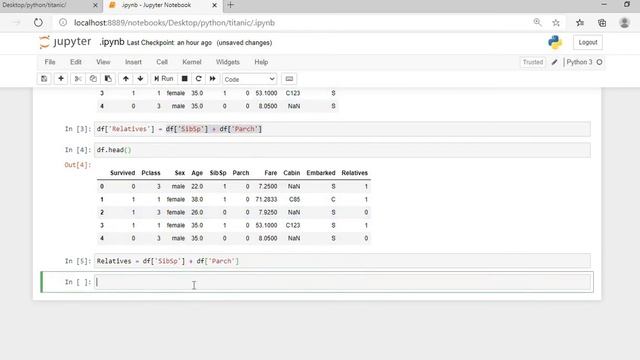
Task: Click the site information icon in address bar
Action: click(x=63, y=22)
